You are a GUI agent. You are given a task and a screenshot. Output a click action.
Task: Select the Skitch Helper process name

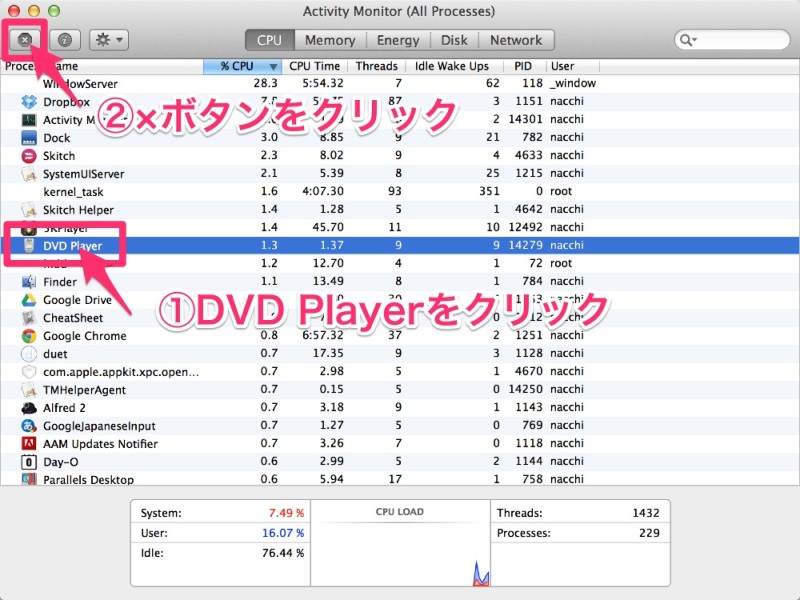click(x=78, y=210)
